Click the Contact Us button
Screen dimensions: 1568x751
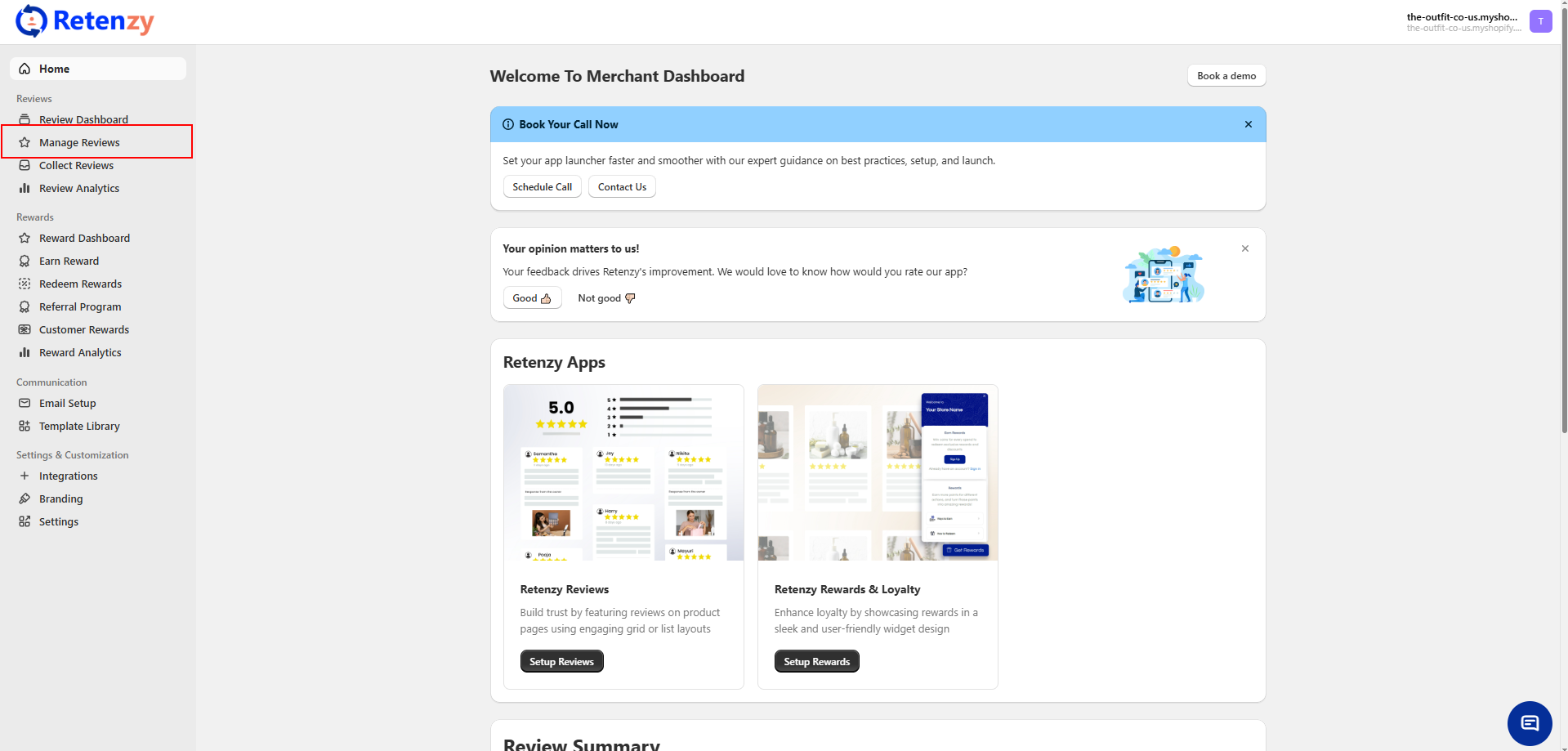tap(622, 187)
